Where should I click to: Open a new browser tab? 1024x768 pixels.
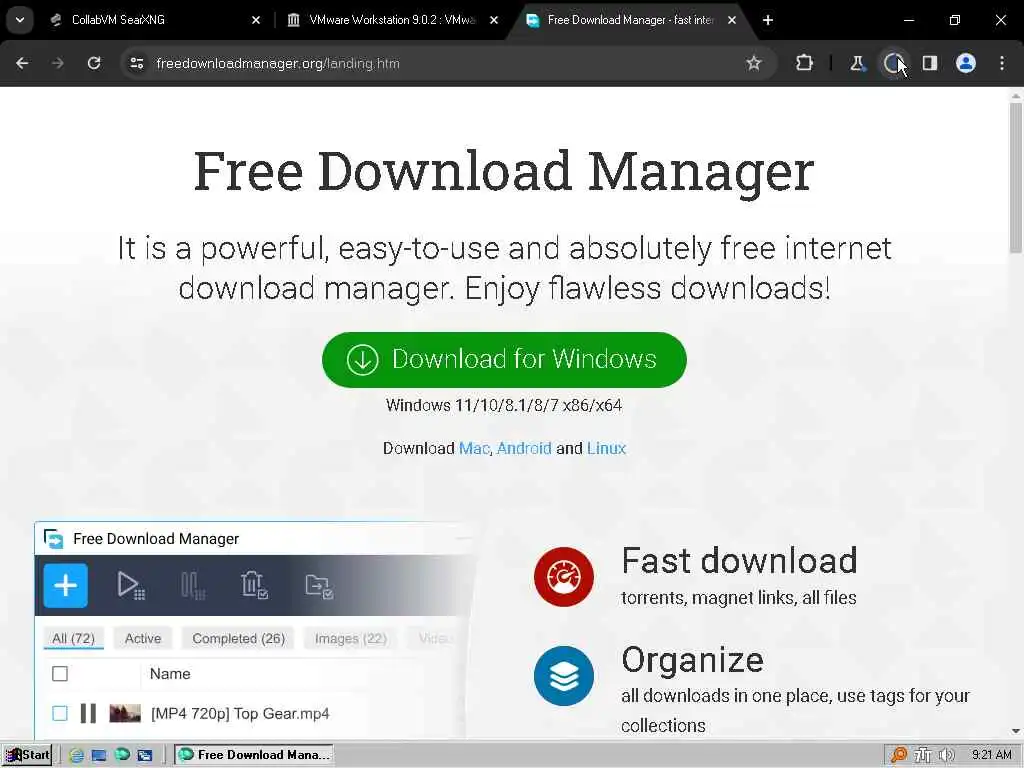coord(768,20)
